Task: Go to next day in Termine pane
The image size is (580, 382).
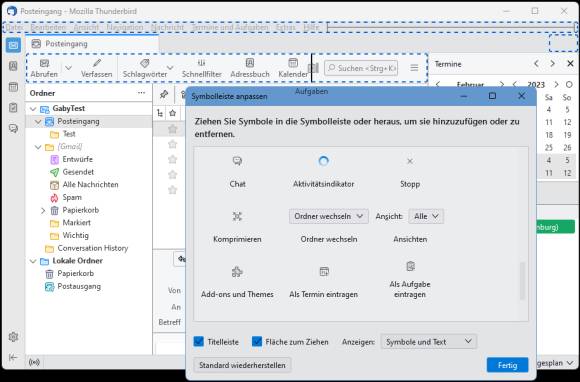Action: pos(553,64)
